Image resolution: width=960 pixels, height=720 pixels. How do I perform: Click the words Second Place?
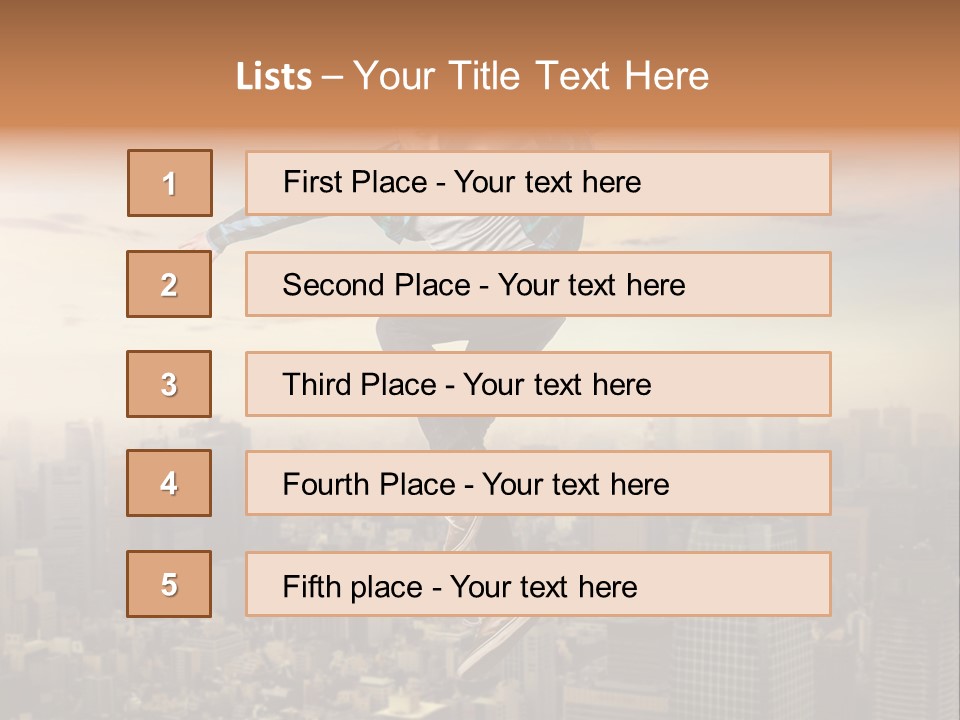click(x=377, y=285)
